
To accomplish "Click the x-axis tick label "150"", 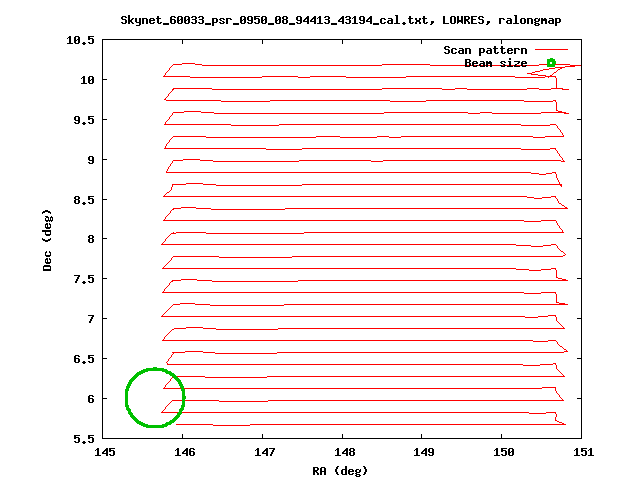I will (x=504, y=452).
